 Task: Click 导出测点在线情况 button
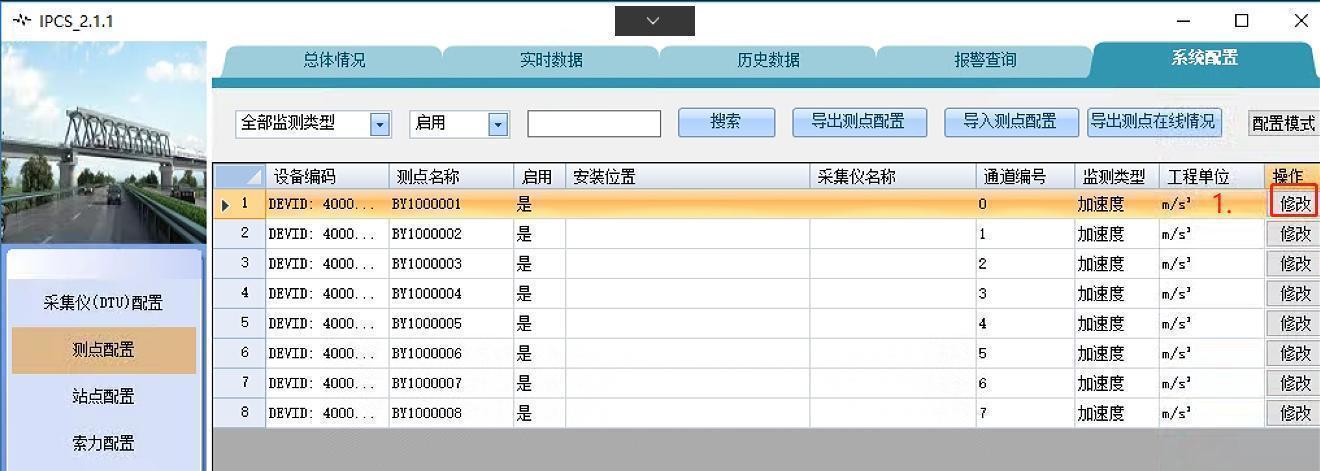point(1154,122)
